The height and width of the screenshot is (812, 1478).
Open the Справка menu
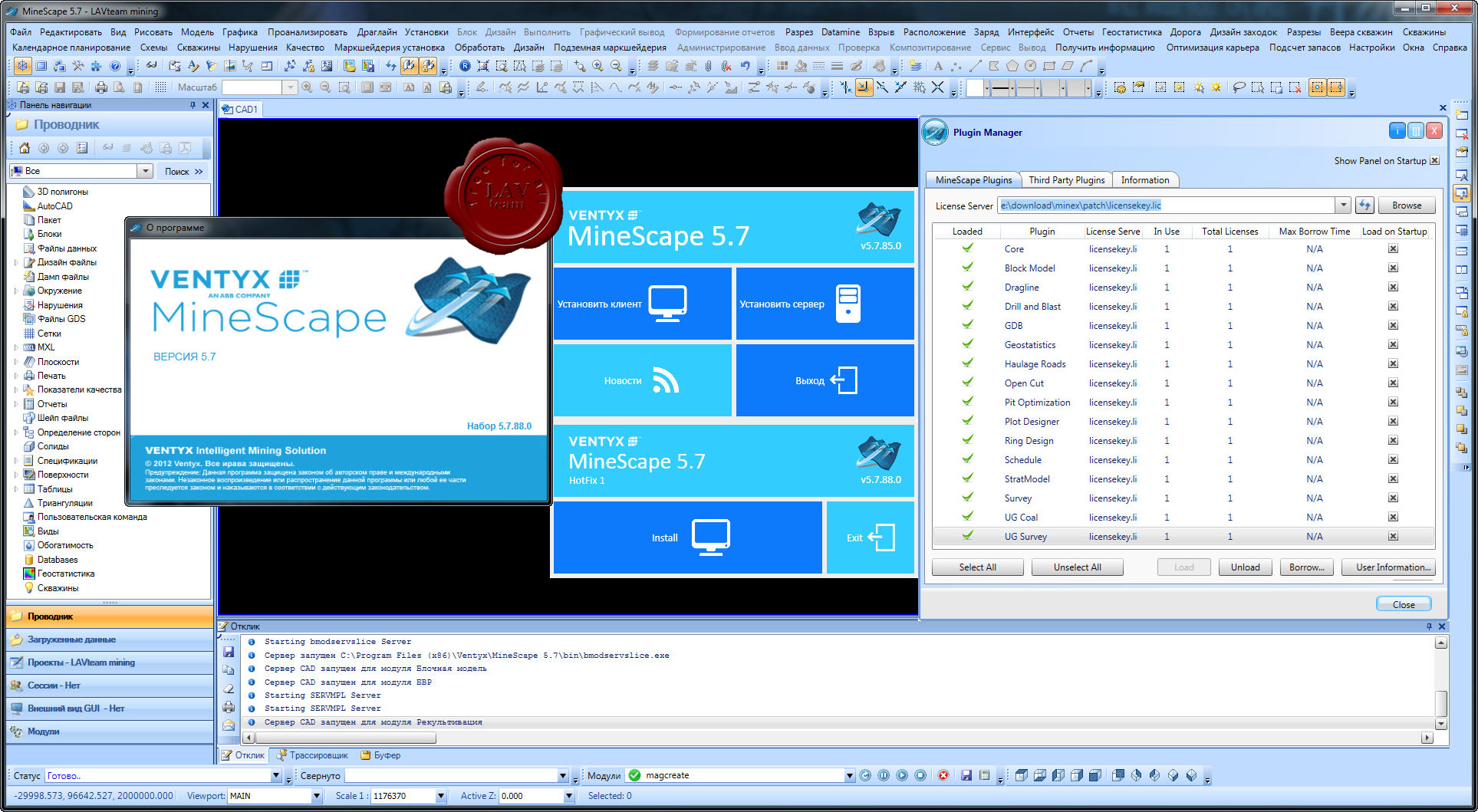coord(1449,48)
